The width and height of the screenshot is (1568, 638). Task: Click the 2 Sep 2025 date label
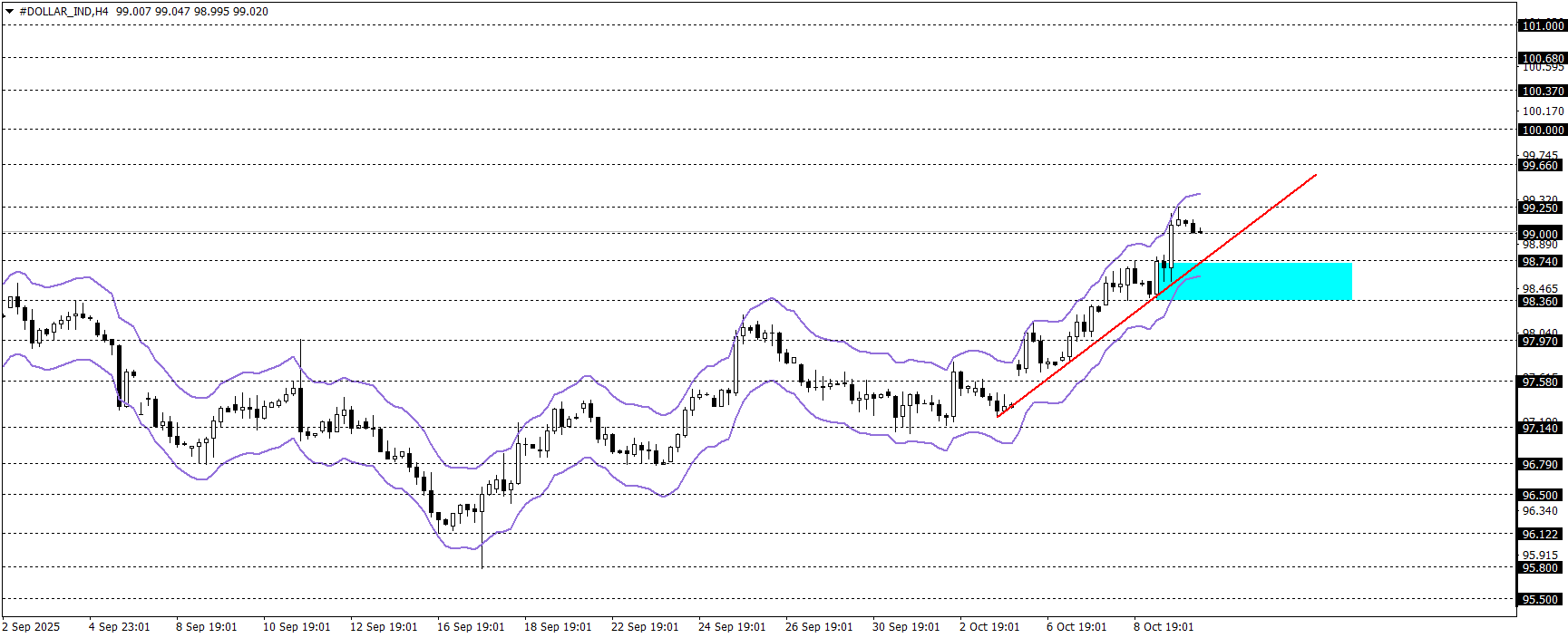pos(32,626)
